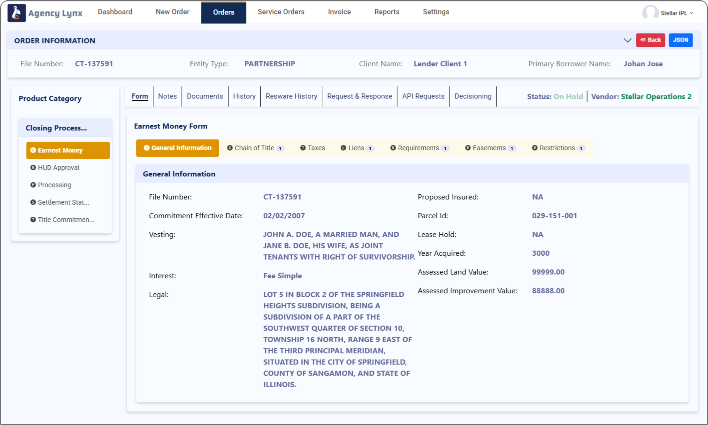Image resolution: width=708 pixels, height=425 pixels.
Task: Open the Liens section tab
Action: click(356, 148)
